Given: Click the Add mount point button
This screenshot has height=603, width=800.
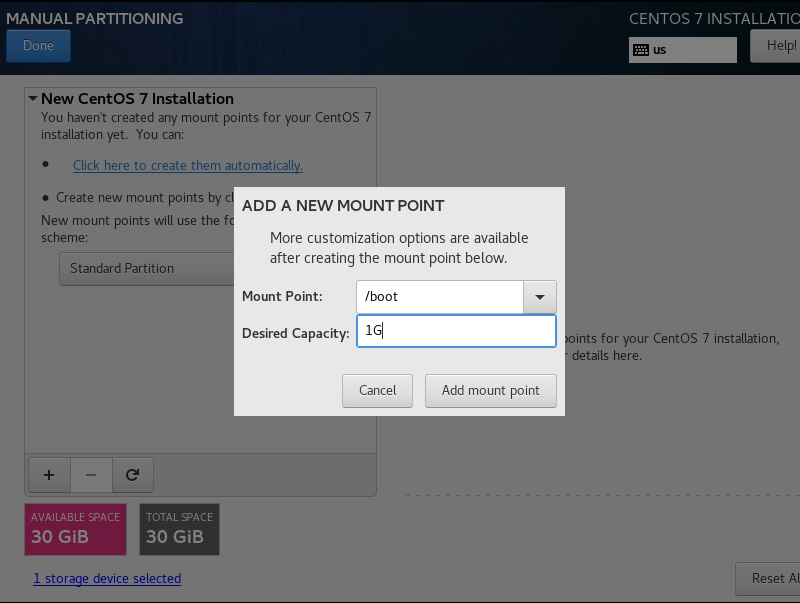Looking at the screenshot, I should point(490,391).
